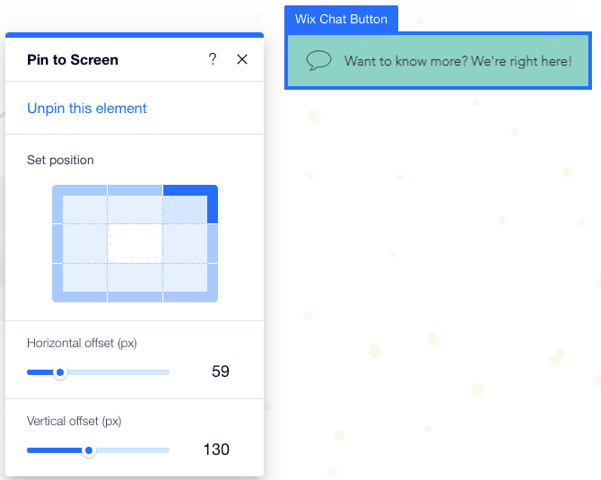Pin element to top-center position cell
601x480 pixels.
click(135, 204)
